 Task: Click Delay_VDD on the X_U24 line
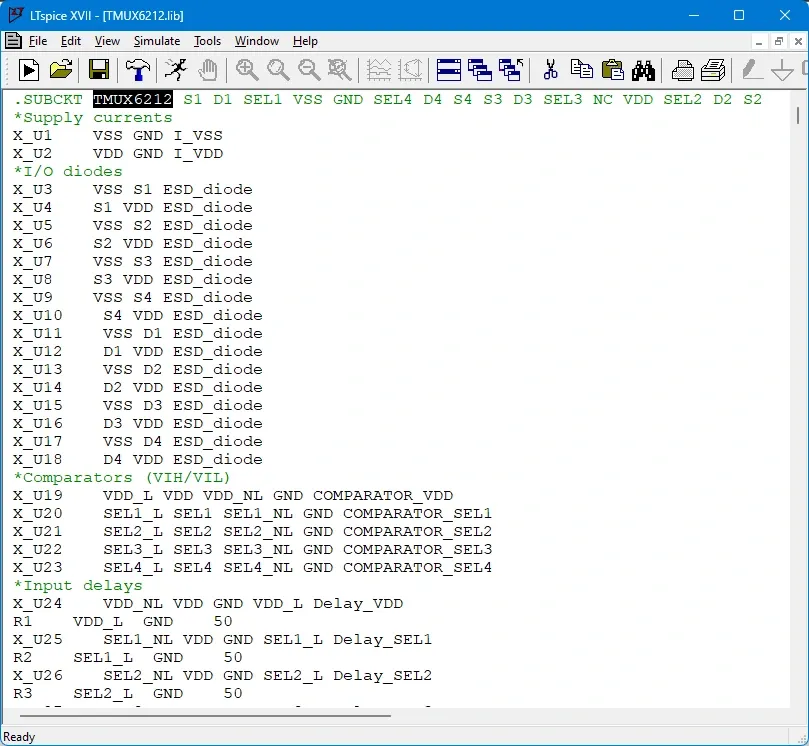tap(358, 603)
